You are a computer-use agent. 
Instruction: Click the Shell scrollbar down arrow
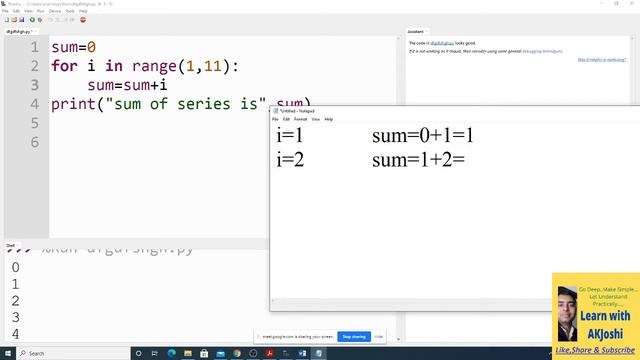(398, 339)
